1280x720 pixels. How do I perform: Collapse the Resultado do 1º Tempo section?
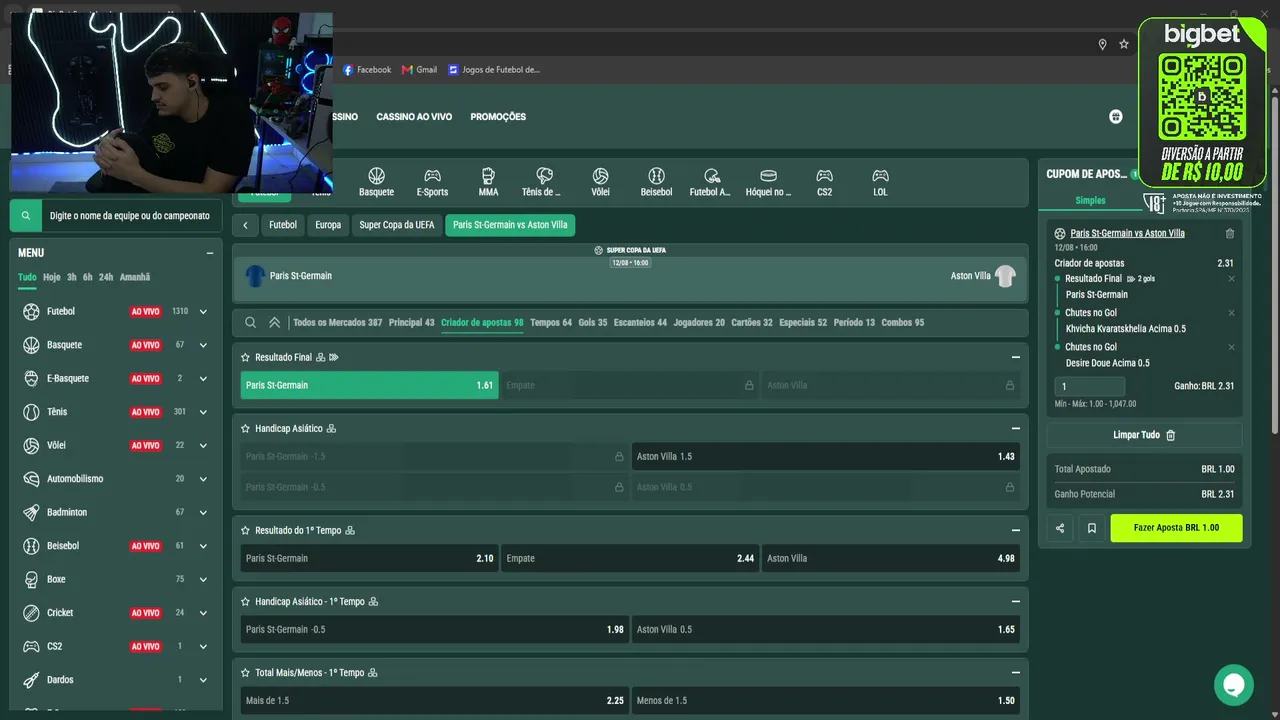tap(1016, 530)
